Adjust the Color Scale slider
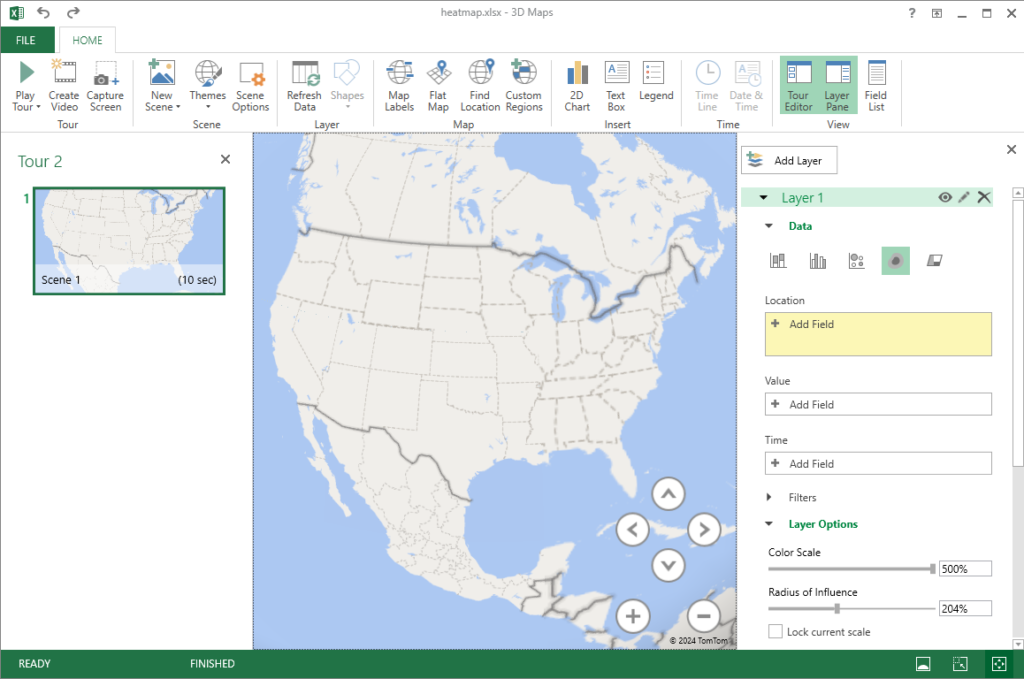This screenshot has width=1024, height=679. pos(933,569)
